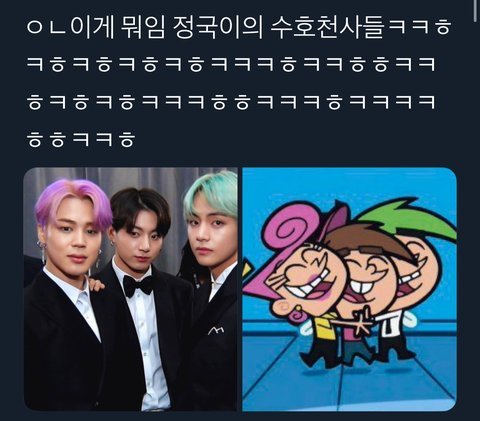Click the word 정국이의 in the tweet text
Image resolution: width=480 pixels, height=421 pixels.
pyautogui.click(x=218, y=28)
